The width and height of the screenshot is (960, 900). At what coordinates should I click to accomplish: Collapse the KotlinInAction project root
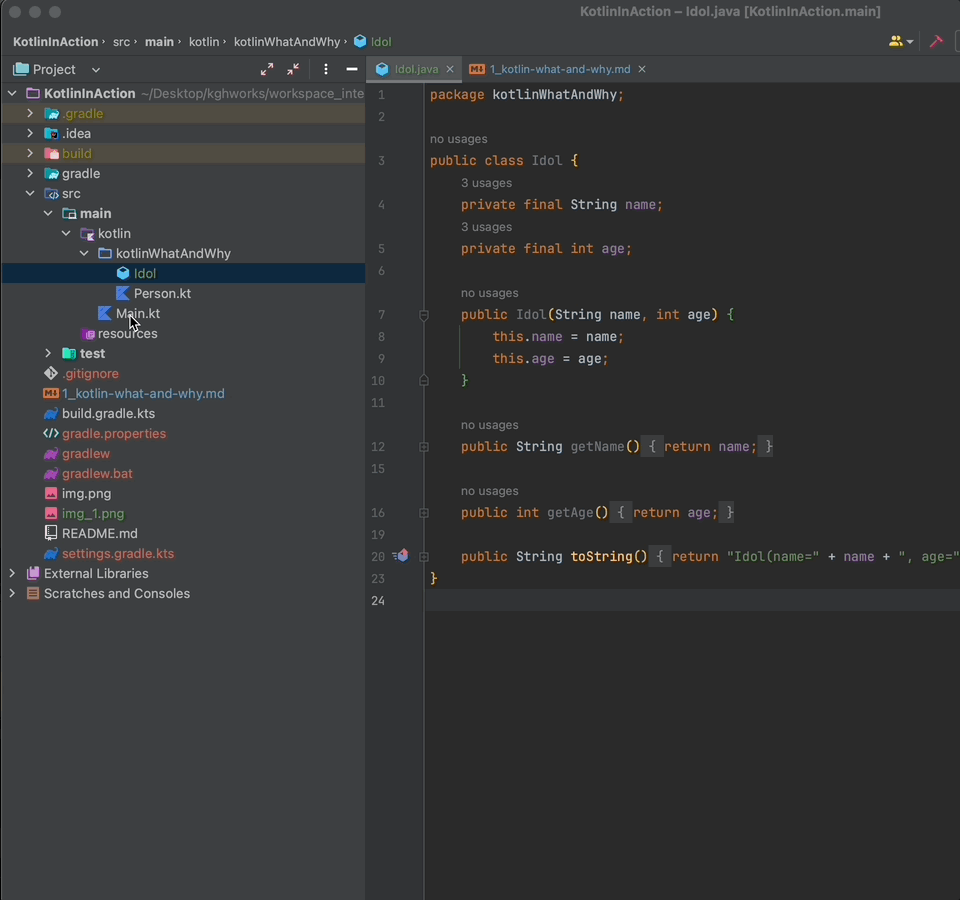coord(12,93)
